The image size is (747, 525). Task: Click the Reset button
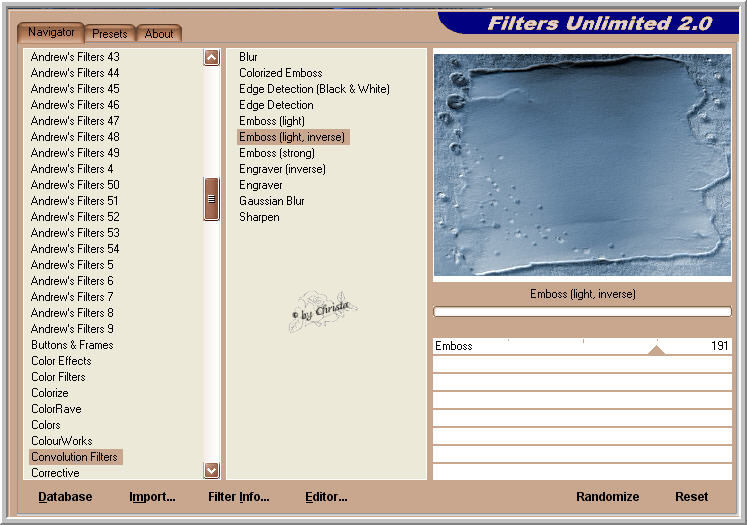click(x=691, y=497)
